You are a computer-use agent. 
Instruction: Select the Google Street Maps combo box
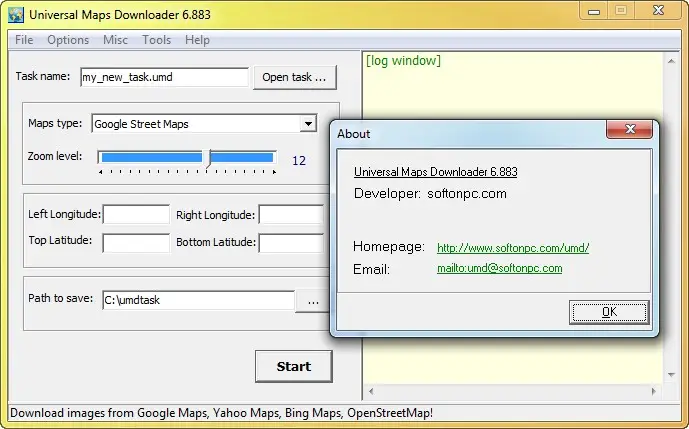pos(204,124)
